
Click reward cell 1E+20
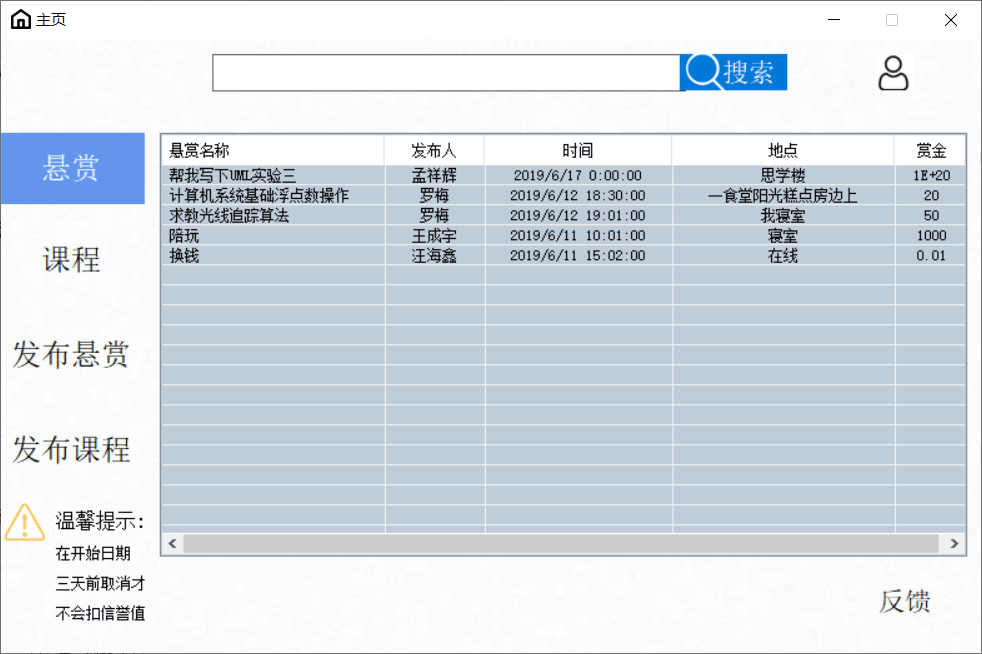tap(931, 175)
